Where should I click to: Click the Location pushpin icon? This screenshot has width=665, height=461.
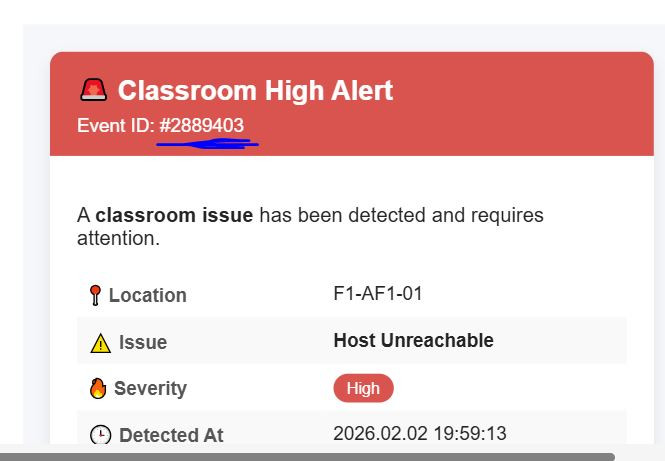[x=95, y=295]
